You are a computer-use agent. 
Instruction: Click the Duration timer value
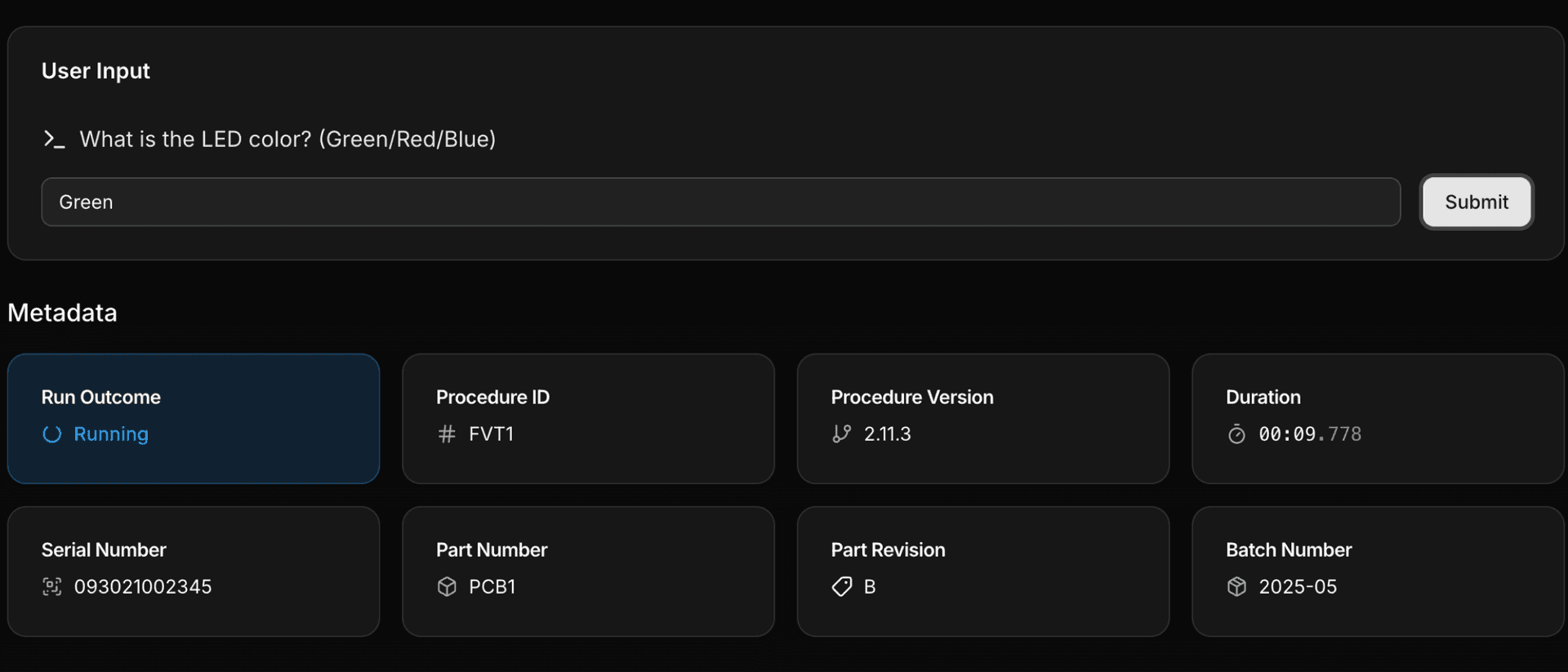pyautogui.click(x=1310, y=434)
